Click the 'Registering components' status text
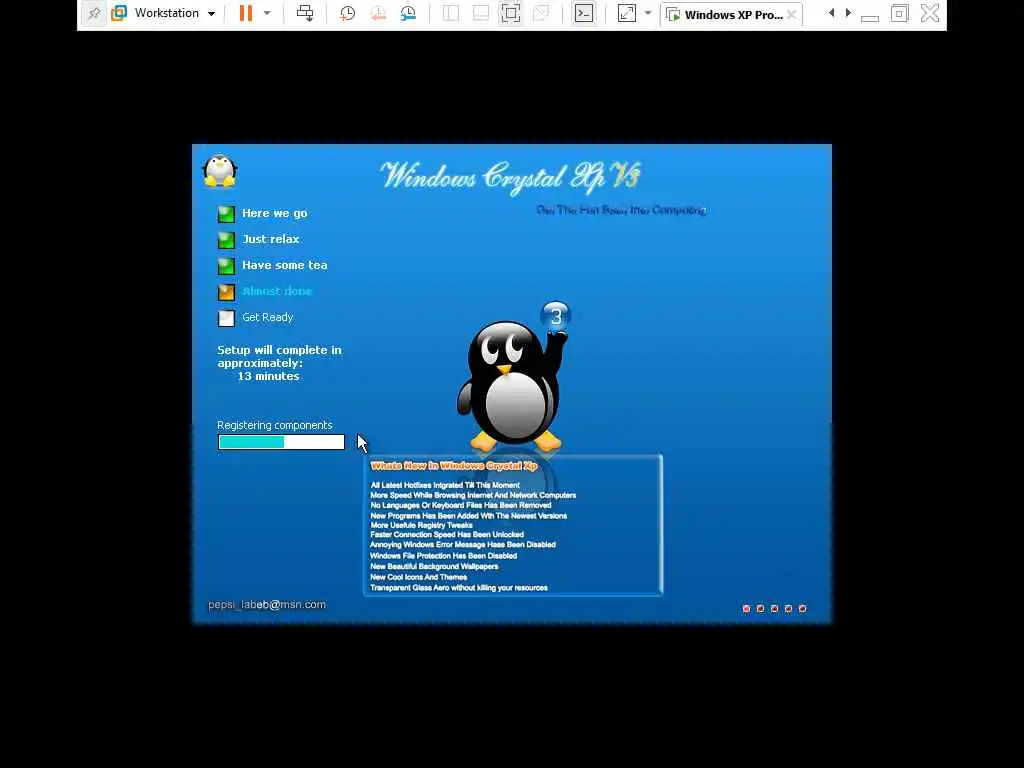1024x768 pixels. [274, 425]
